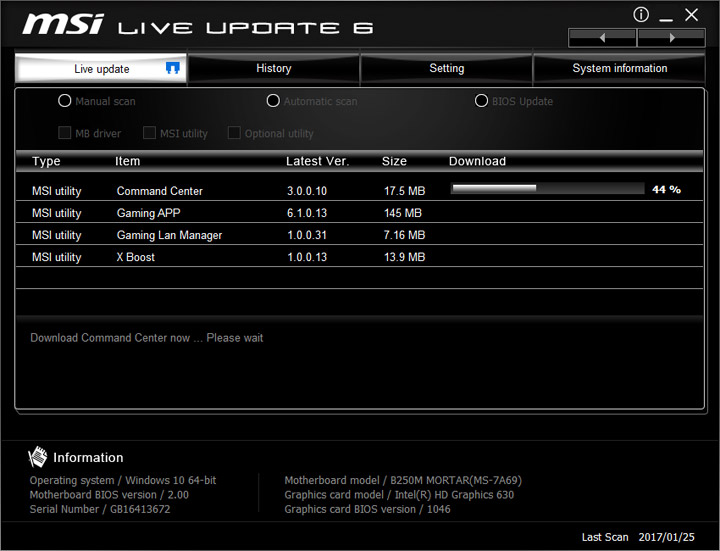
Task: Select the Gaming Lan Manager item
Action: [x=169, y=235]
